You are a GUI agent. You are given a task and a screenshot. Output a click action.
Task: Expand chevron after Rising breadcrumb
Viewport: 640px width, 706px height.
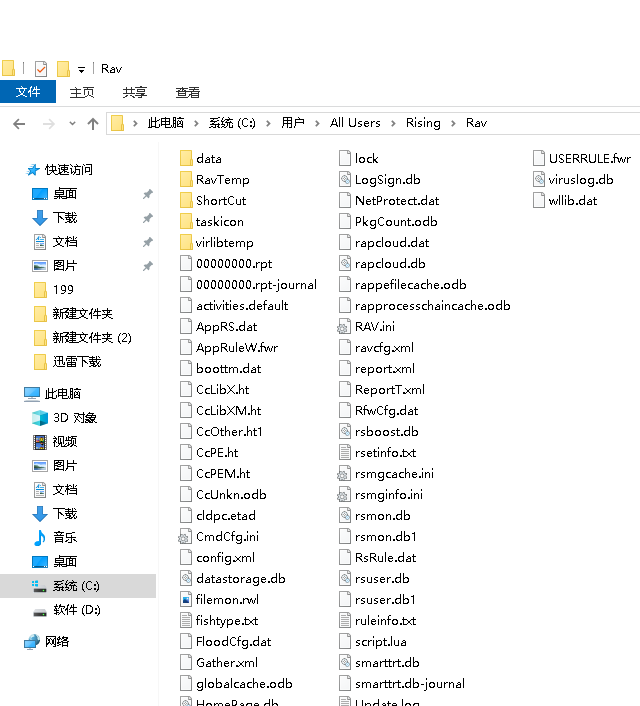point(453,123)
